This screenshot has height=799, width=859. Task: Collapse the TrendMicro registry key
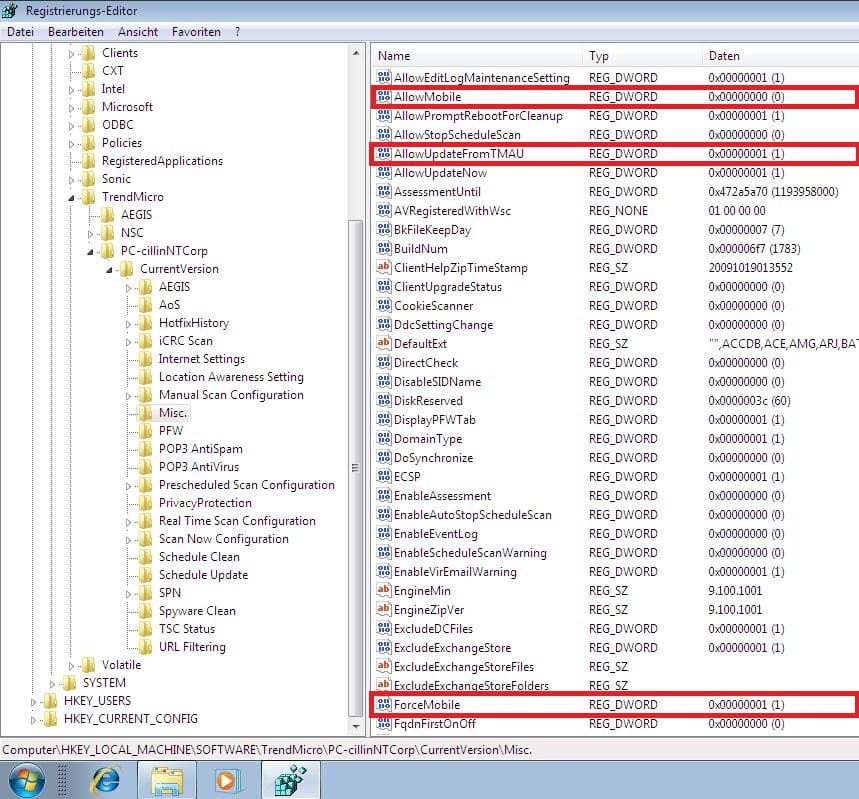click(x=71, y=198)
